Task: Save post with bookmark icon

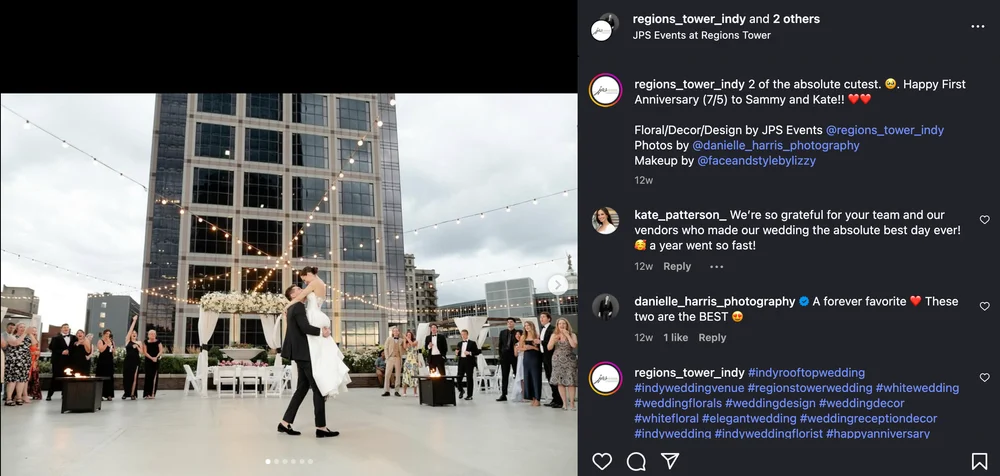Action: click(x=979, y=461)
